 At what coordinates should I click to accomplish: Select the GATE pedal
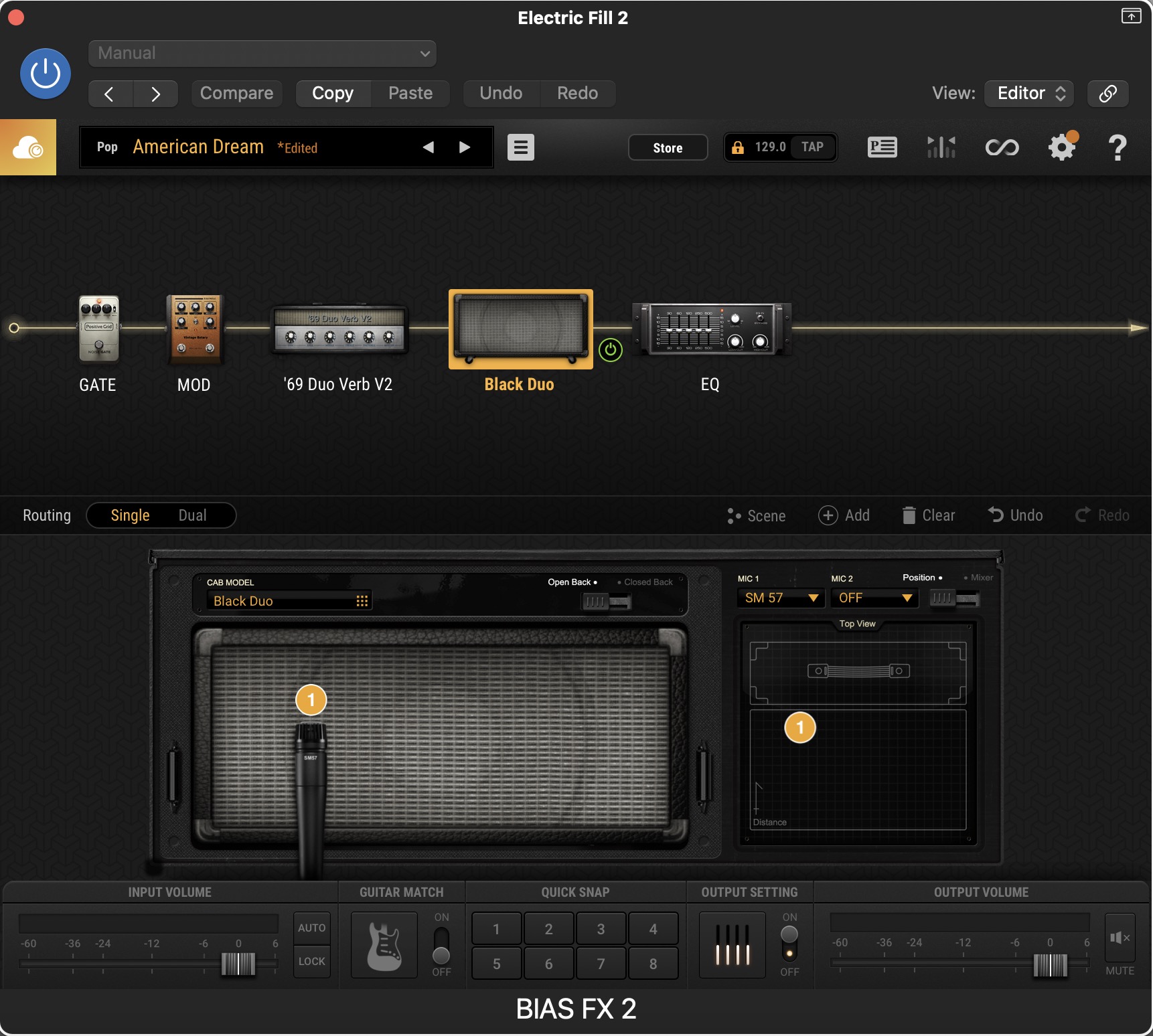pos(99,329)
